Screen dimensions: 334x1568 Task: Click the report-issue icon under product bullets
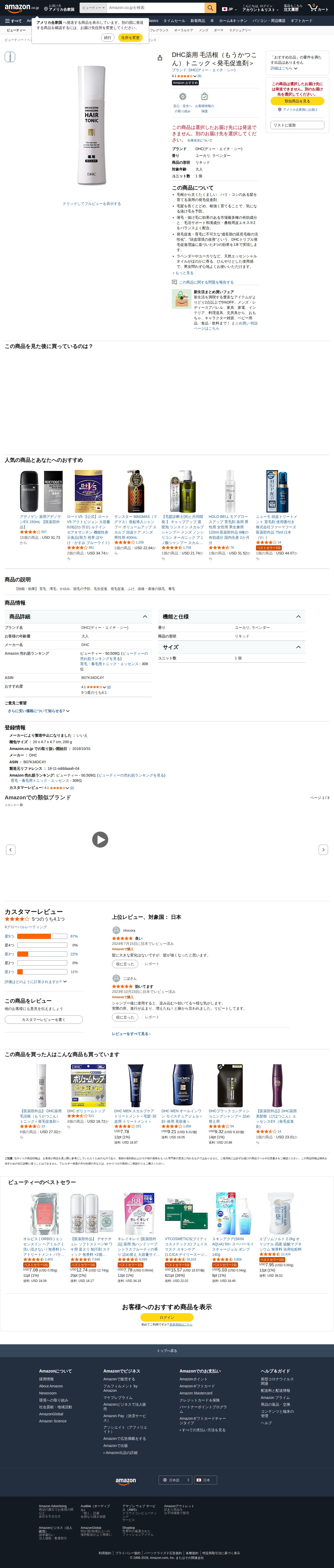(x=175, y=282)
